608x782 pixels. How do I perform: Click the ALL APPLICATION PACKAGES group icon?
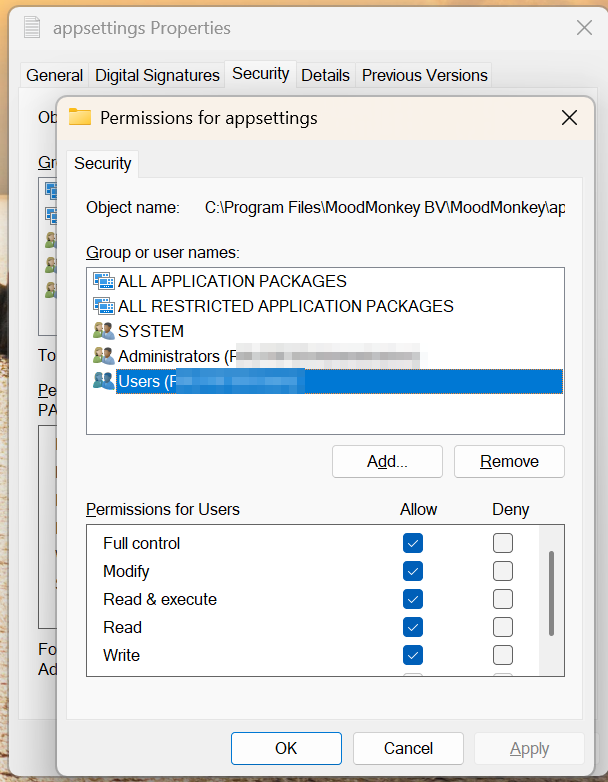coord(104,281)
